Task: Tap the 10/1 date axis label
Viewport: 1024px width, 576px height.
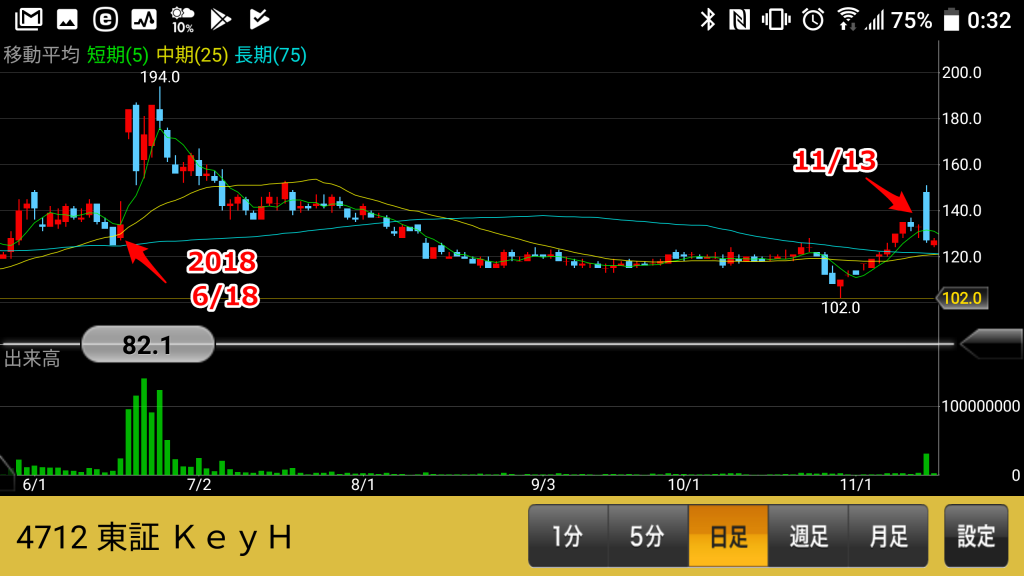Action: pos(684,485)
